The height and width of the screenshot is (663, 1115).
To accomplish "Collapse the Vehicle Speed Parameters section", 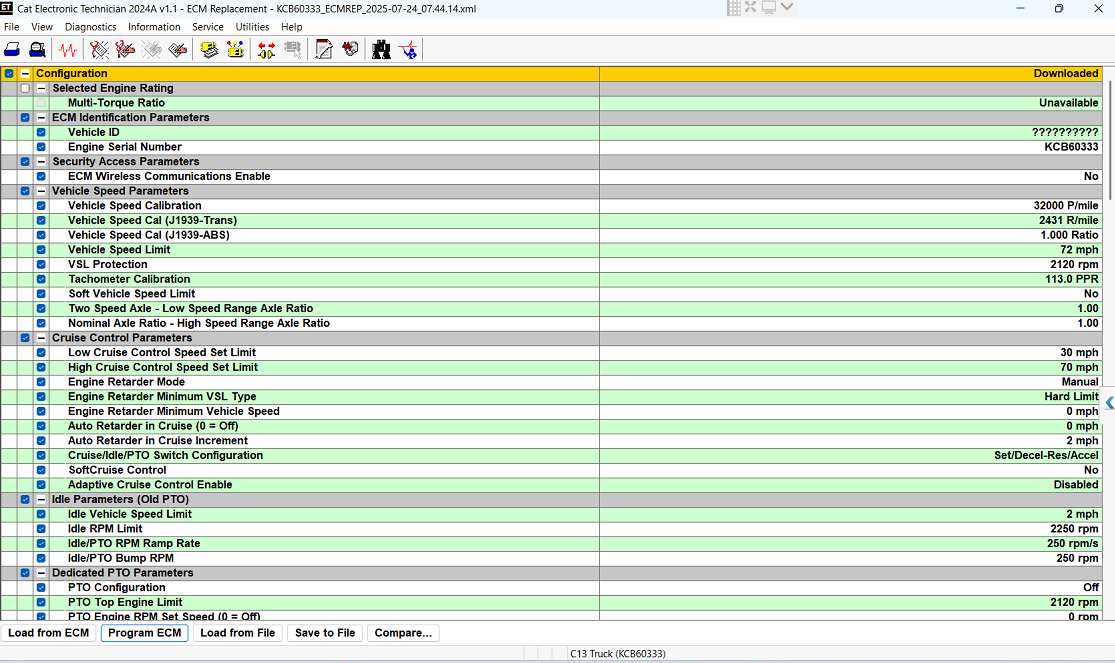I will click(41, 191).
